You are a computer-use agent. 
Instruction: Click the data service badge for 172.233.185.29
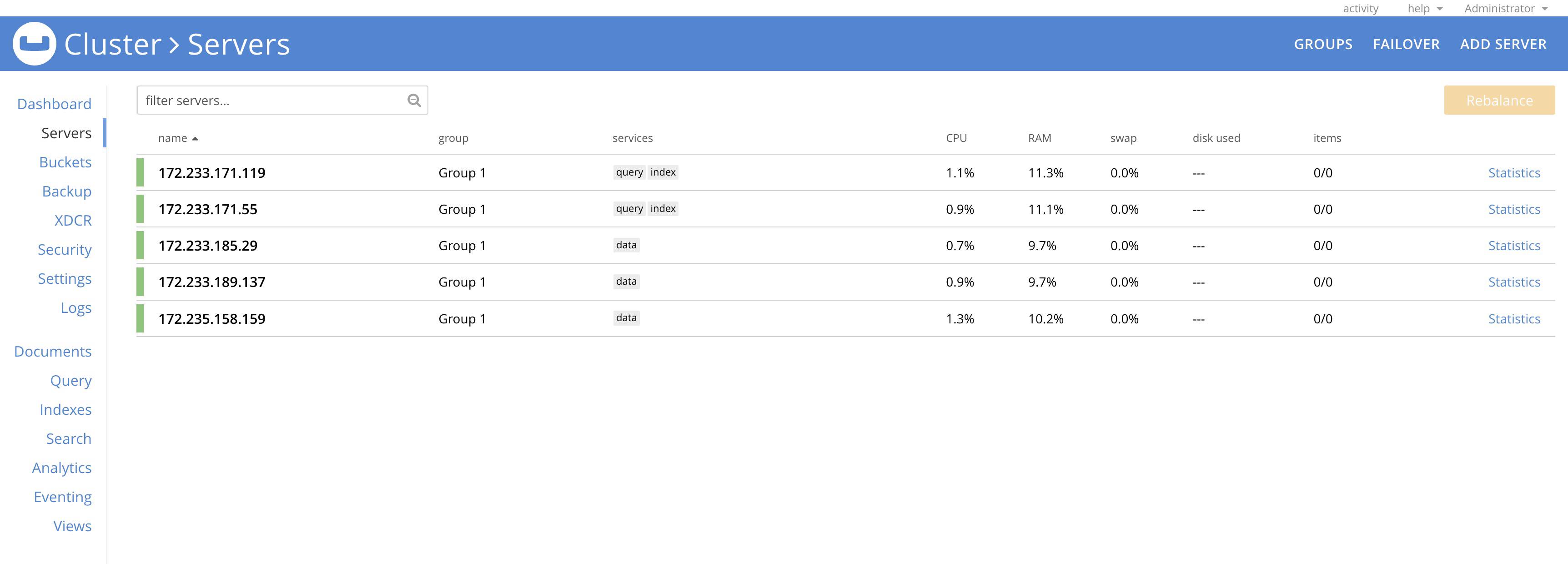tap(625, 245)
